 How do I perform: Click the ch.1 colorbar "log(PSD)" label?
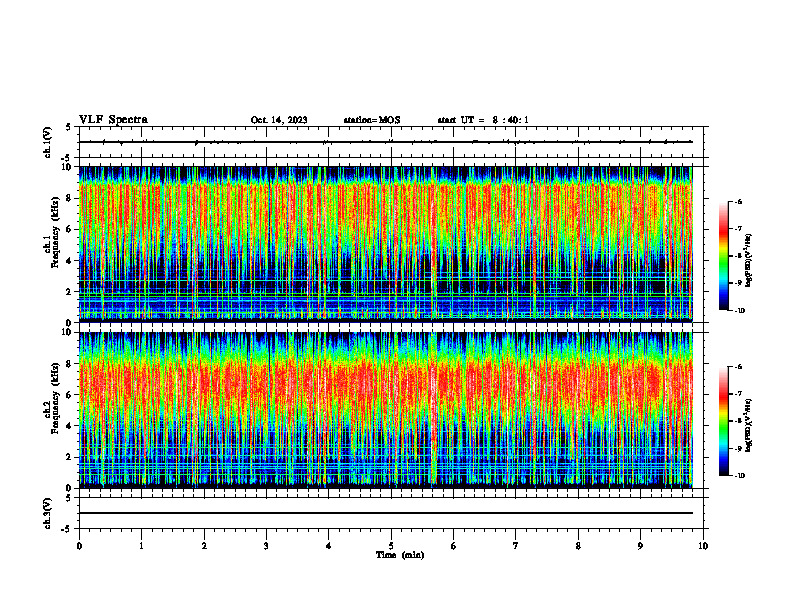coord(749,261)
